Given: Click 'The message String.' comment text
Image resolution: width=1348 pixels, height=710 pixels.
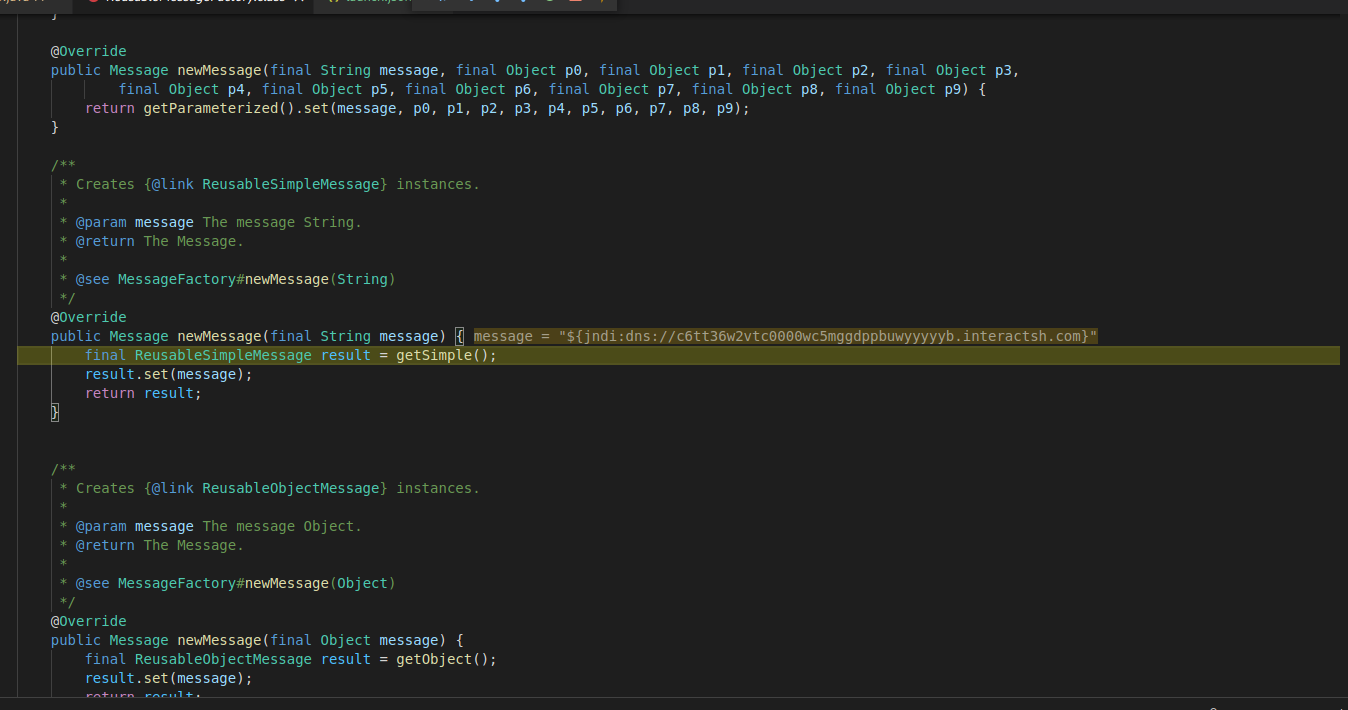Looking at the screenshot, I should click(x=282, y=222).
